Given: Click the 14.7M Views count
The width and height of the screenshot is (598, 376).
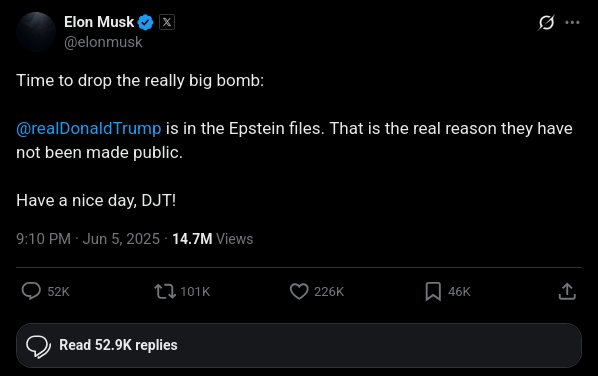Looking at the screenshot, I should 212,239.
